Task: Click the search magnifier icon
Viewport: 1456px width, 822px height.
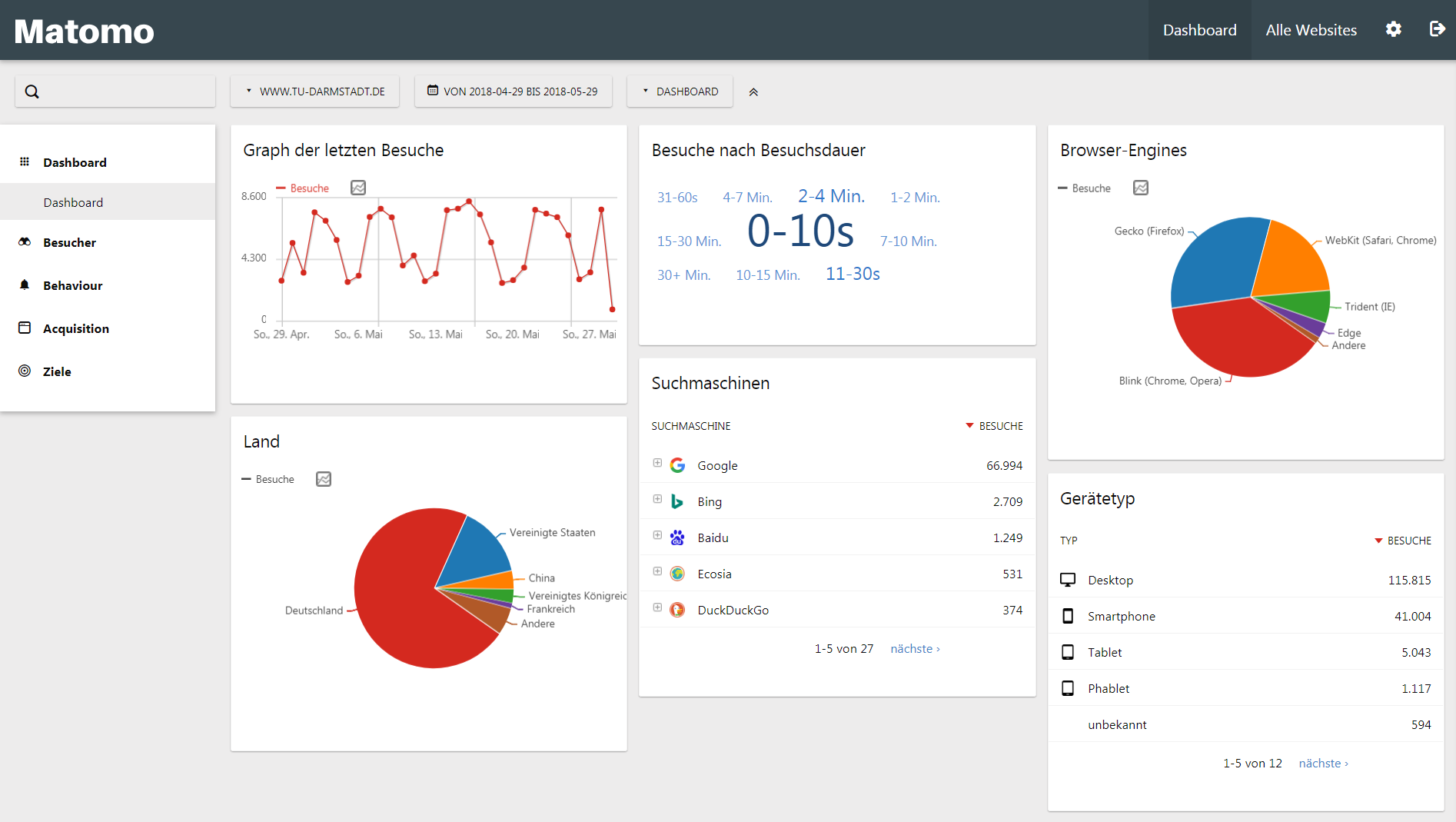Action: click(32, 92)
